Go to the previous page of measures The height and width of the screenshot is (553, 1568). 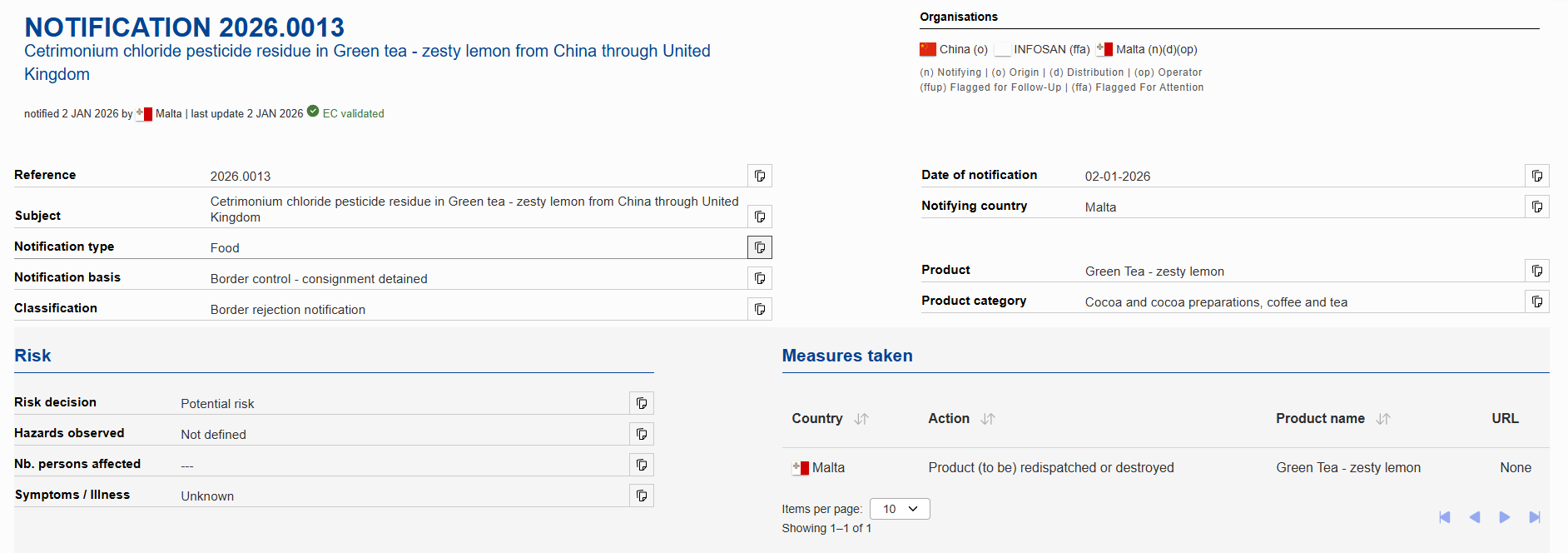1475,517
